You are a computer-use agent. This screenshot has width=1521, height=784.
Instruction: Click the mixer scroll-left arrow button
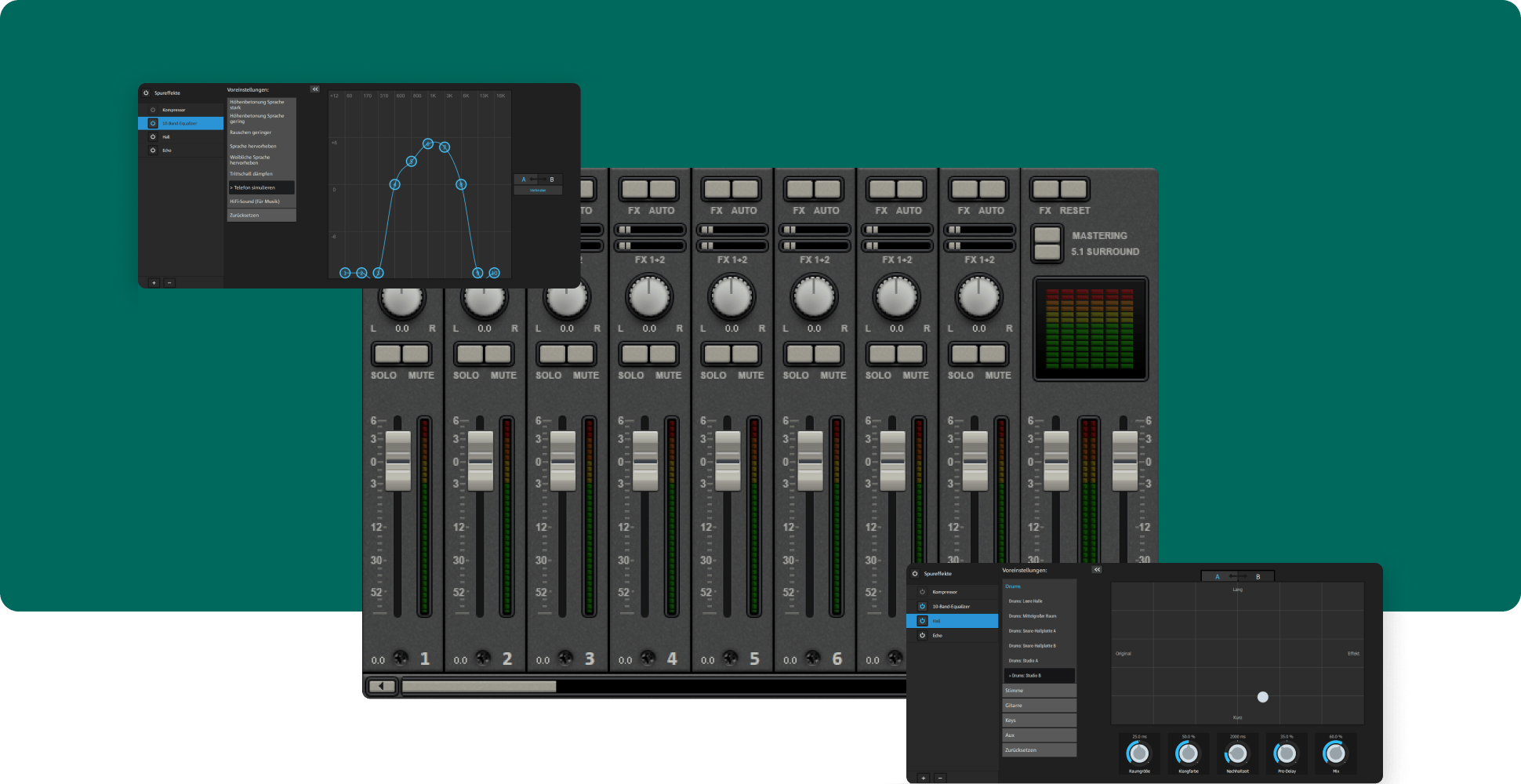pyautogui.click(x=382, y=686)
